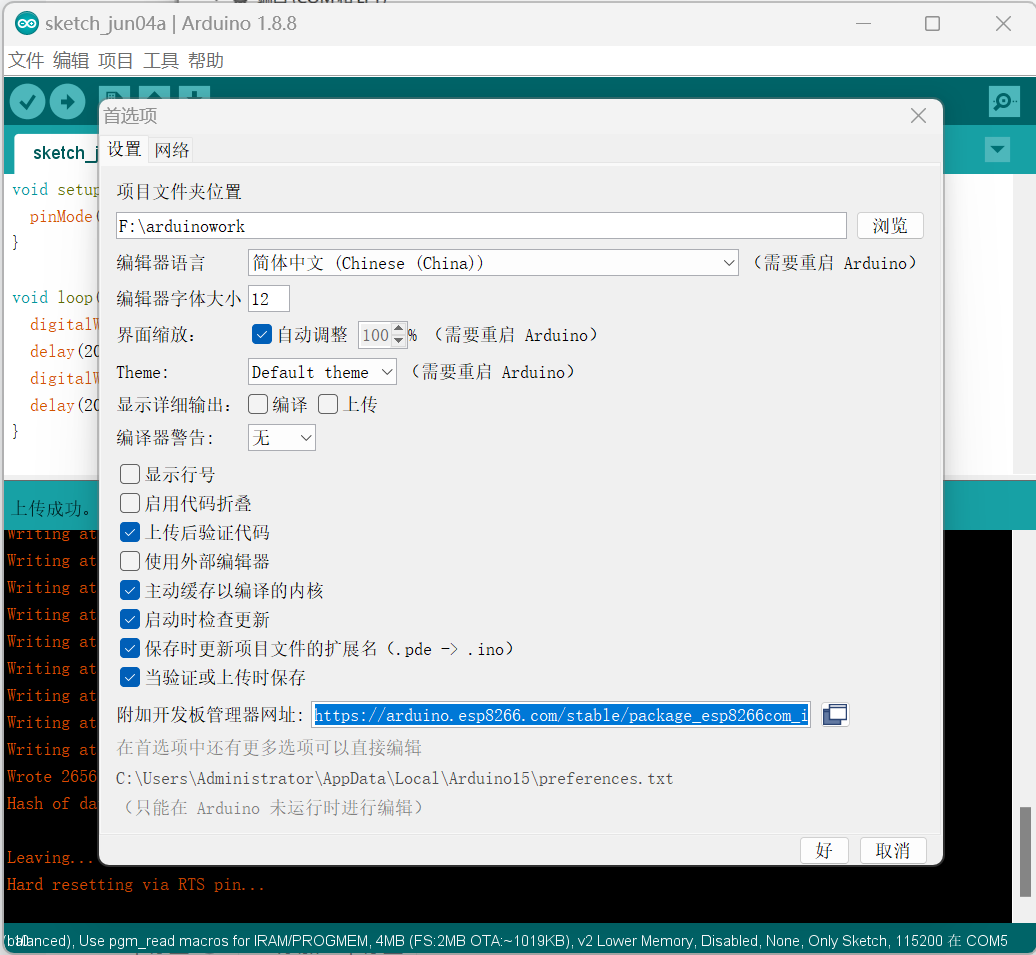Click the Upload arrow toolbar icon
Viewport: 1036px width, 955px height.
tap(67, 102)
